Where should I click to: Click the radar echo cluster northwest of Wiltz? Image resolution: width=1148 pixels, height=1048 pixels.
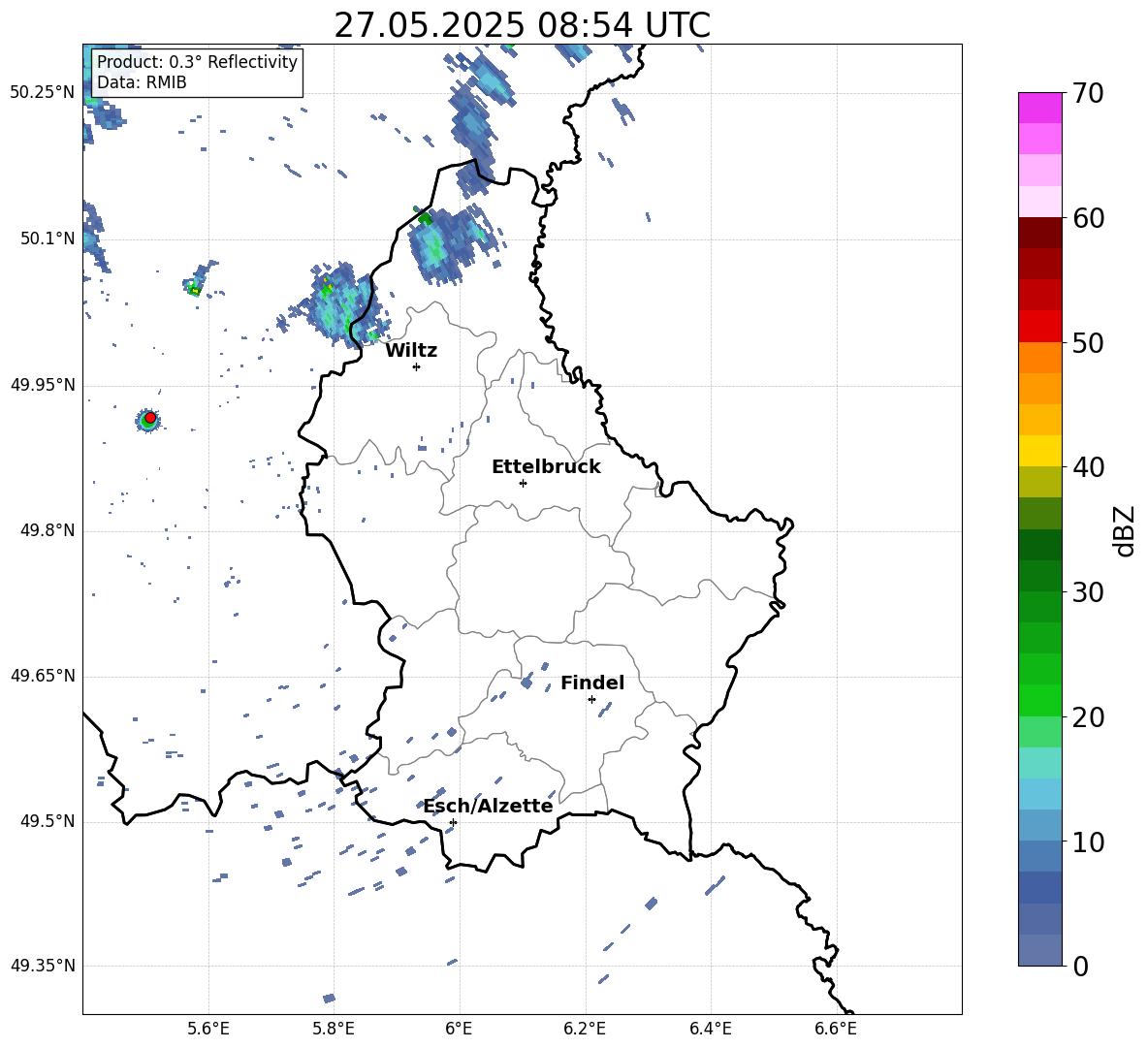342,303
